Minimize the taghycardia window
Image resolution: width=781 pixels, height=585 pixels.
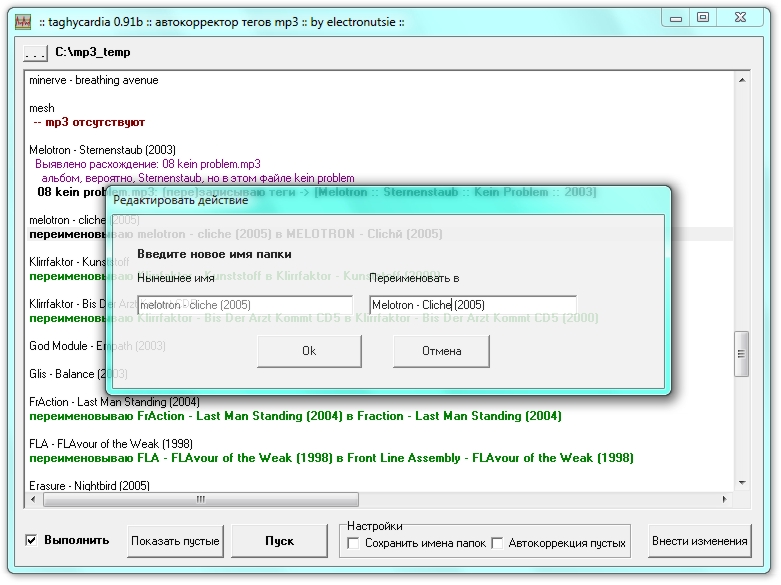[x=676, y=18]
